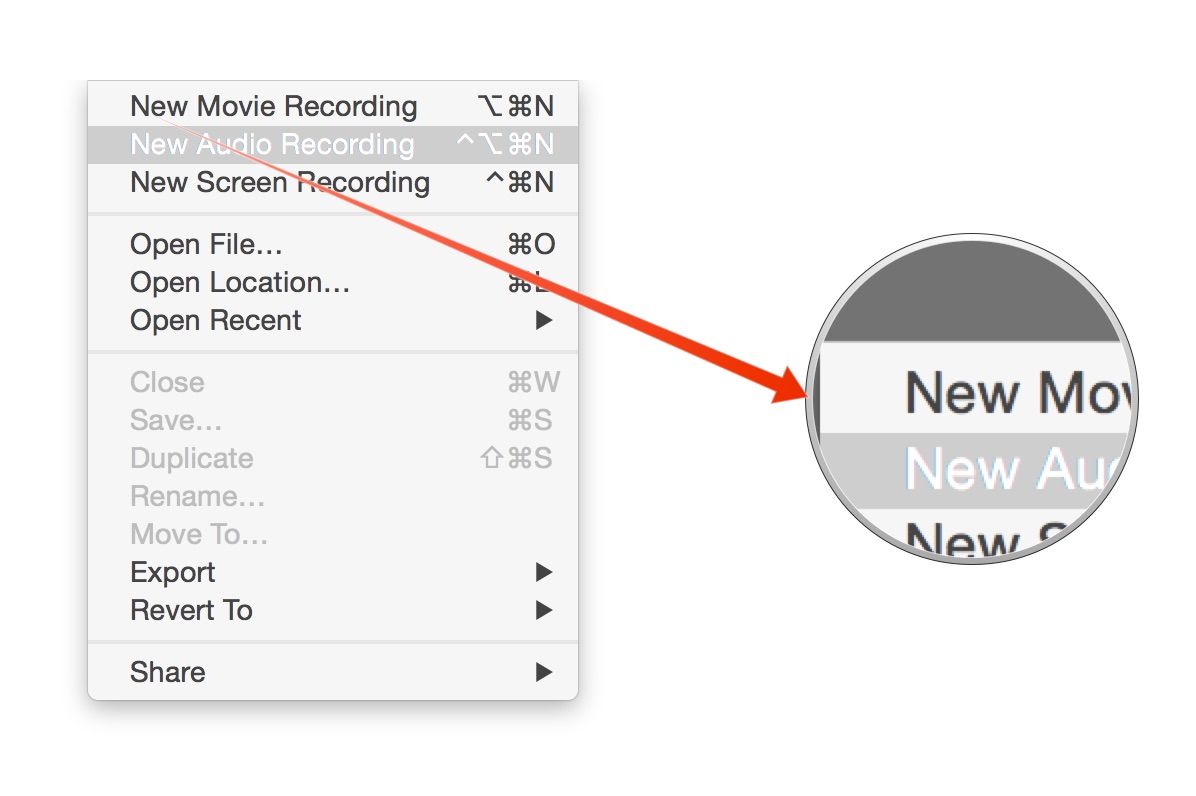
Task: Click the Duplicate menu entry
Action: [x=191, y=458]
